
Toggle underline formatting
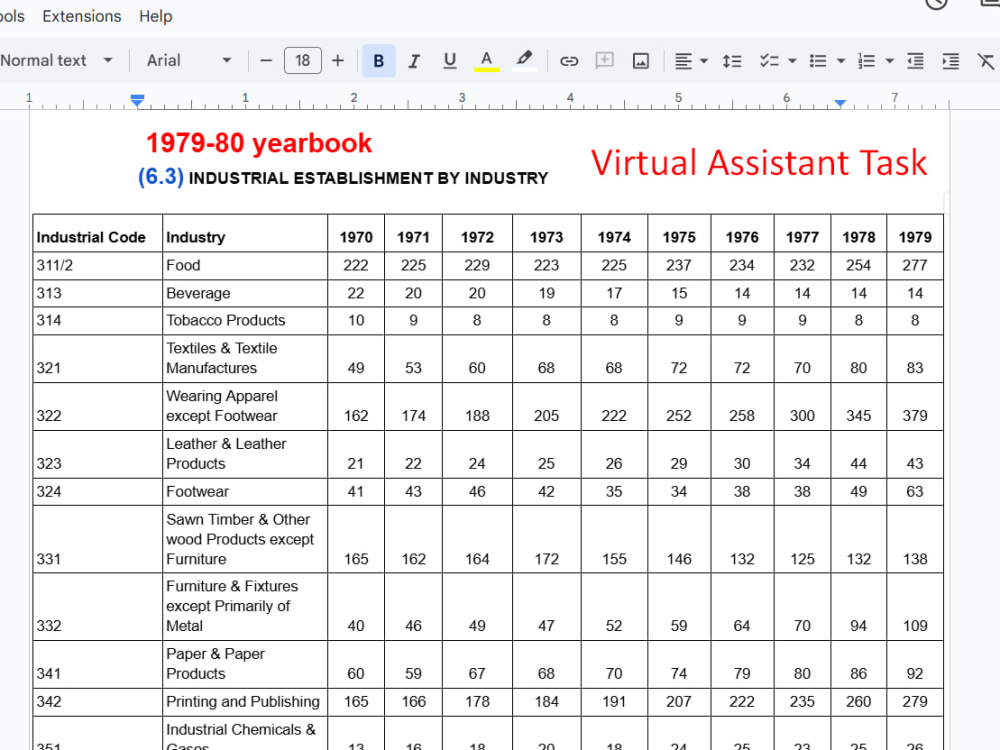click(450, 61)
